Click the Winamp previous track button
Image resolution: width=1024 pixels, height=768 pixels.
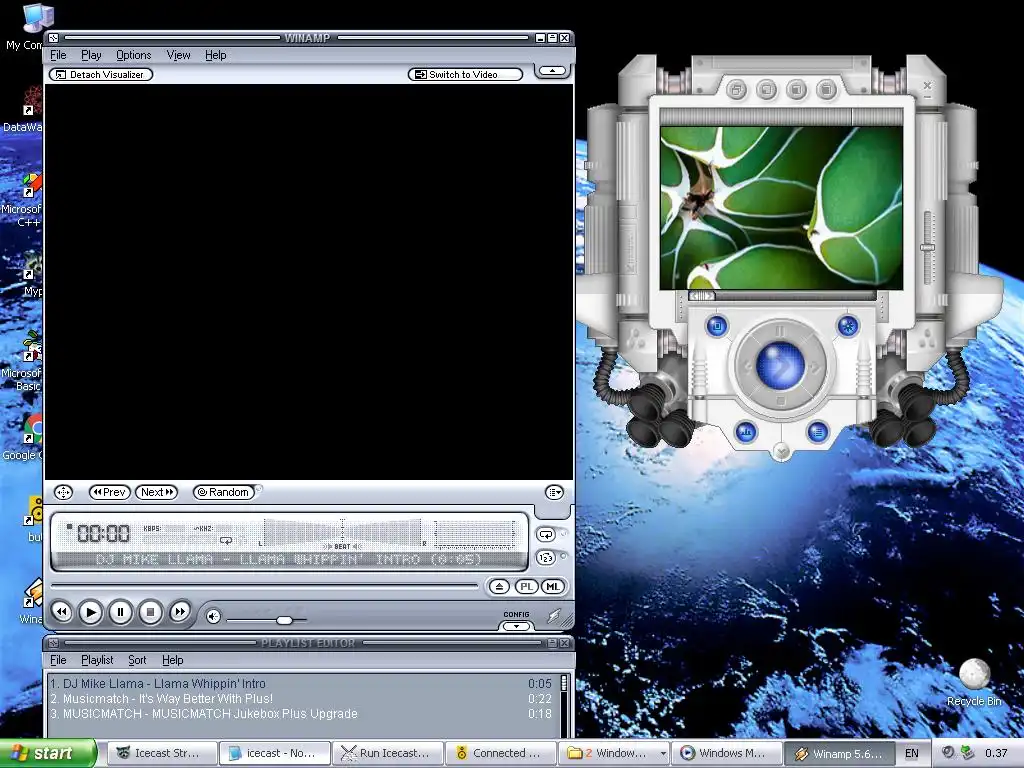pos(62,612)
